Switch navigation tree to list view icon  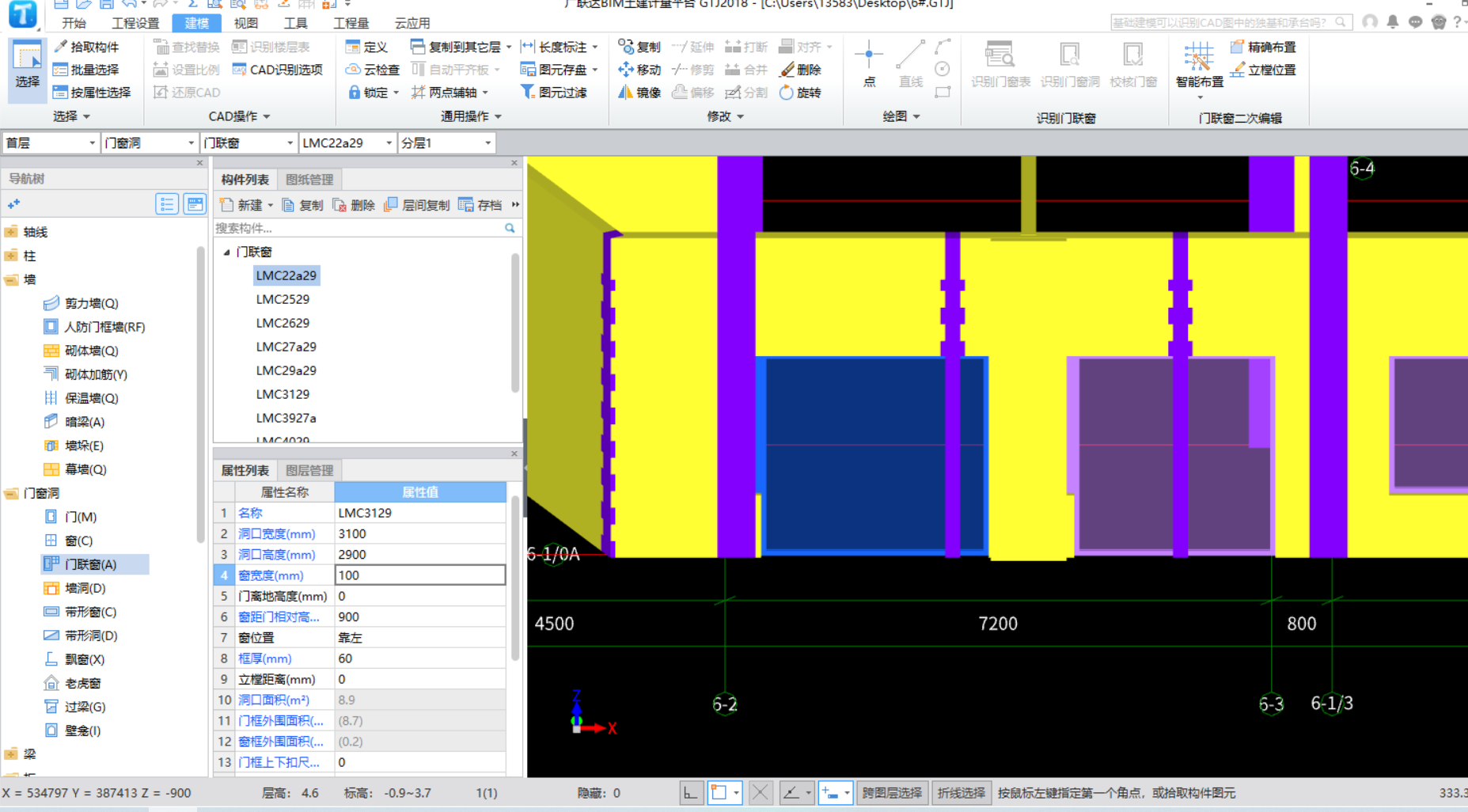pyautogui.click(x=166, y=204)
